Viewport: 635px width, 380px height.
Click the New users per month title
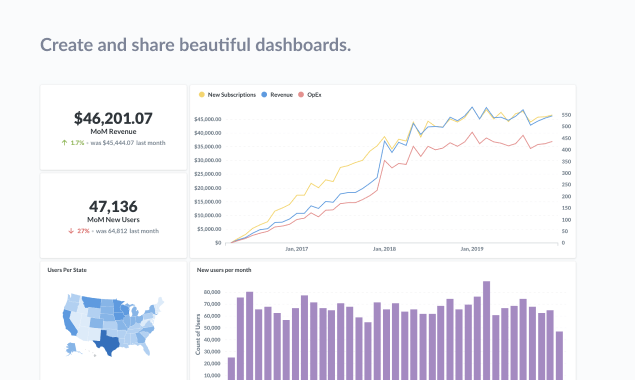(224, 270)
